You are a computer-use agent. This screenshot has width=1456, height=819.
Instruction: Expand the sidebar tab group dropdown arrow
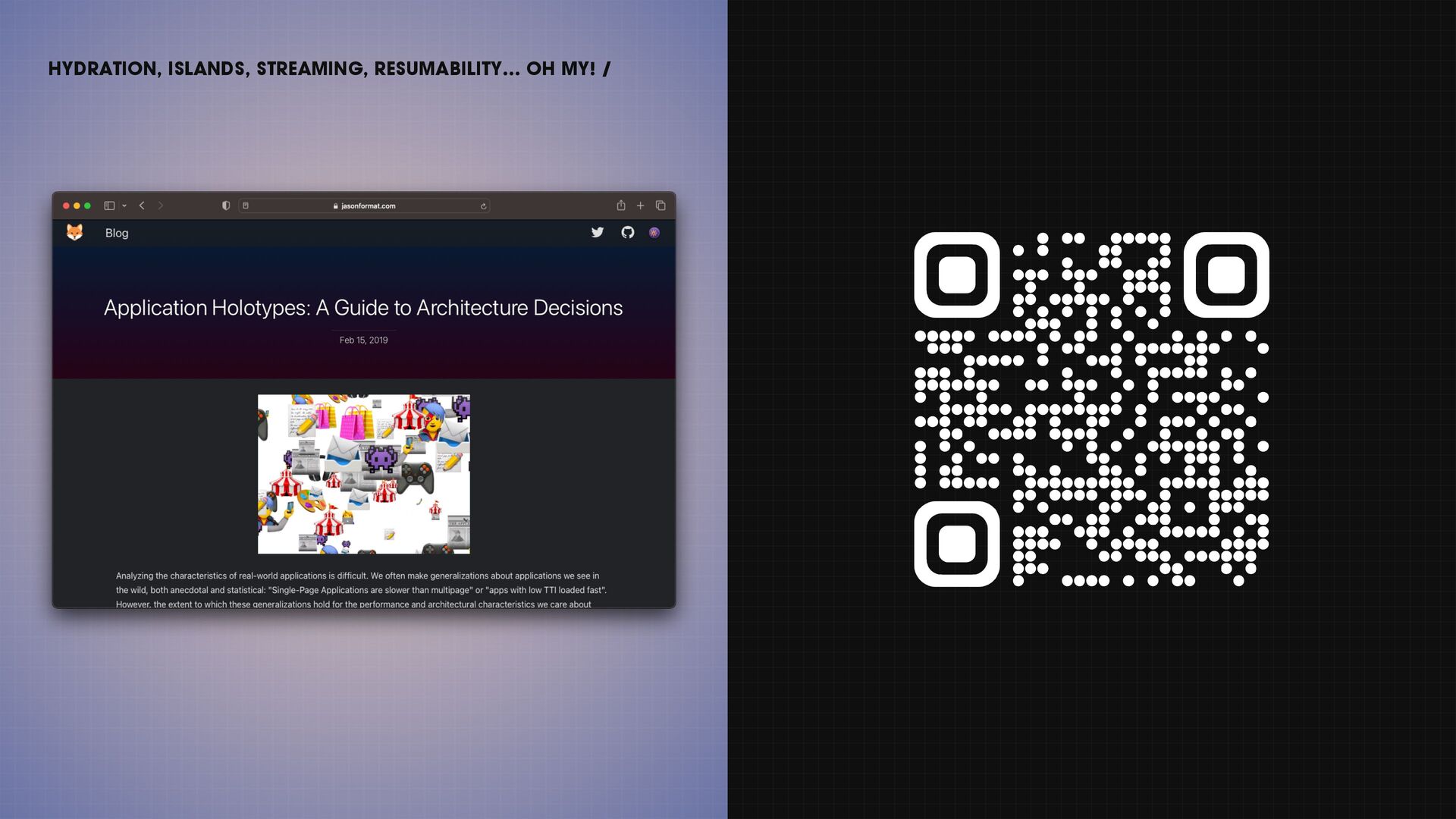pos(124,206)
